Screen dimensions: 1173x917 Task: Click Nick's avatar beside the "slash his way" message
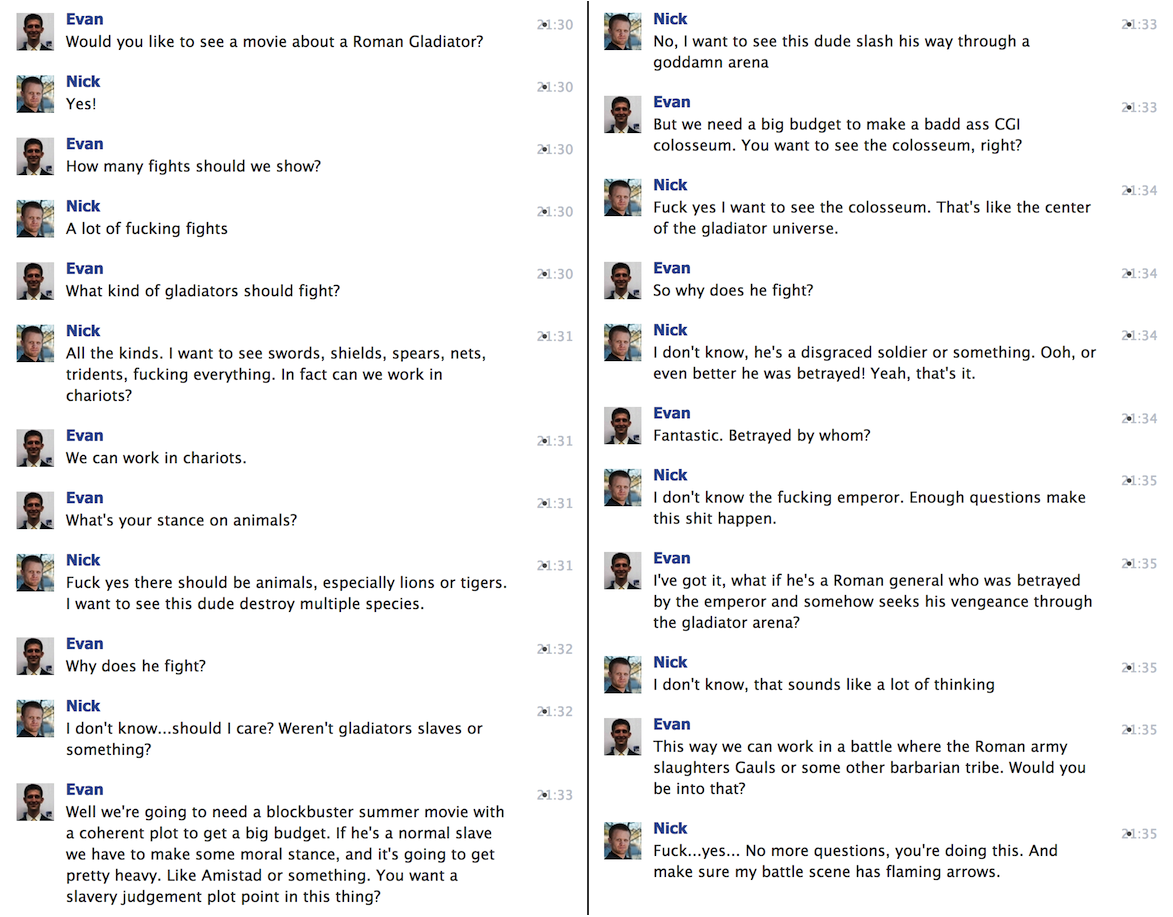(622, 32)
